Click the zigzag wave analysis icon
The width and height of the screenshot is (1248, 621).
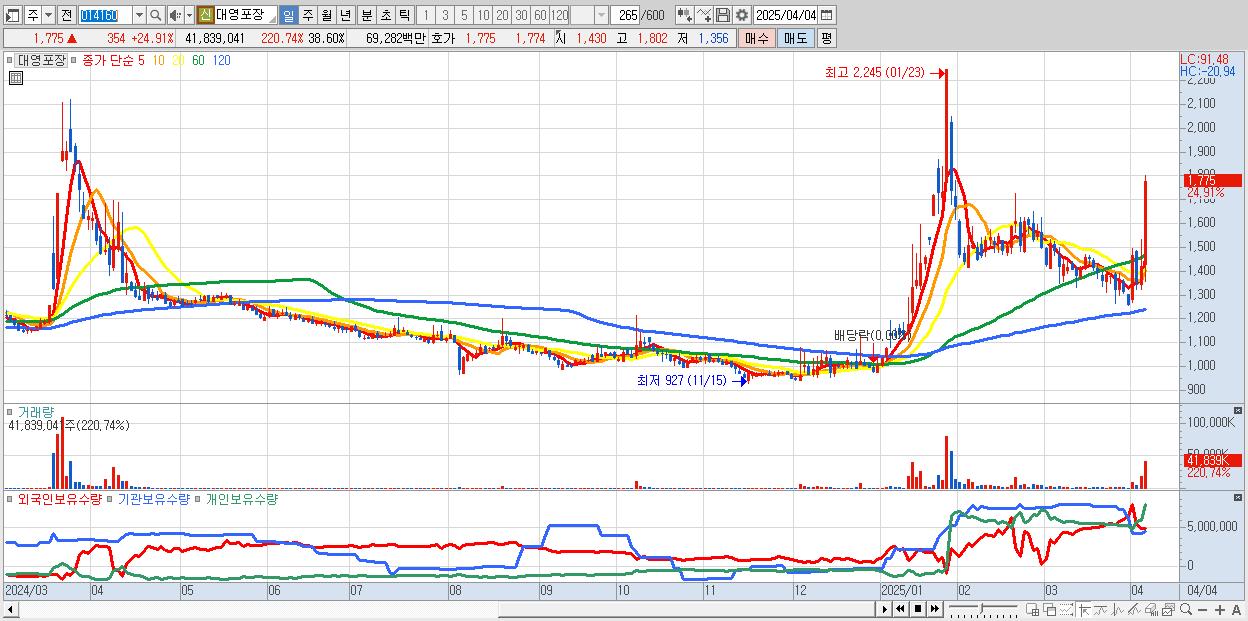1118,610
